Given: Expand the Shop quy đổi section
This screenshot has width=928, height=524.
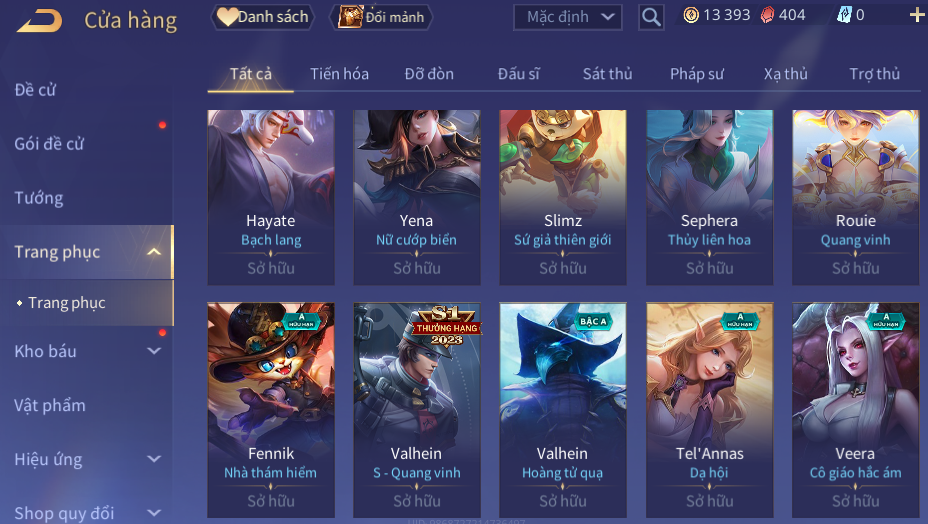Looking at the screenshot, I should click(154, 513).
